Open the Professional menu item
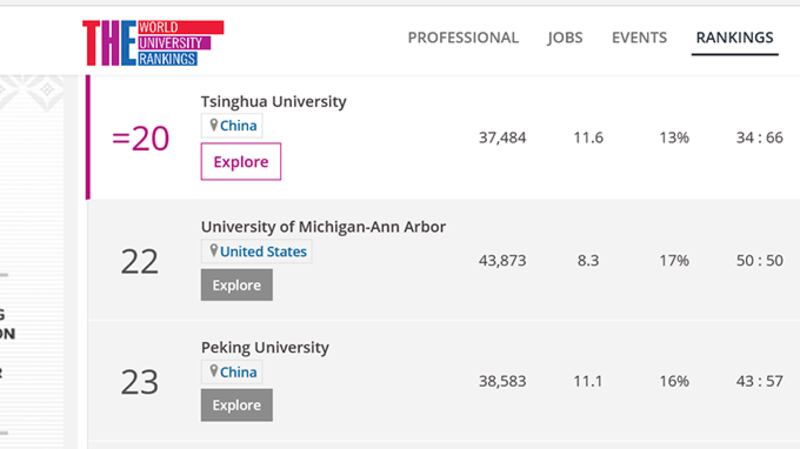 click(x=463, y=38)
